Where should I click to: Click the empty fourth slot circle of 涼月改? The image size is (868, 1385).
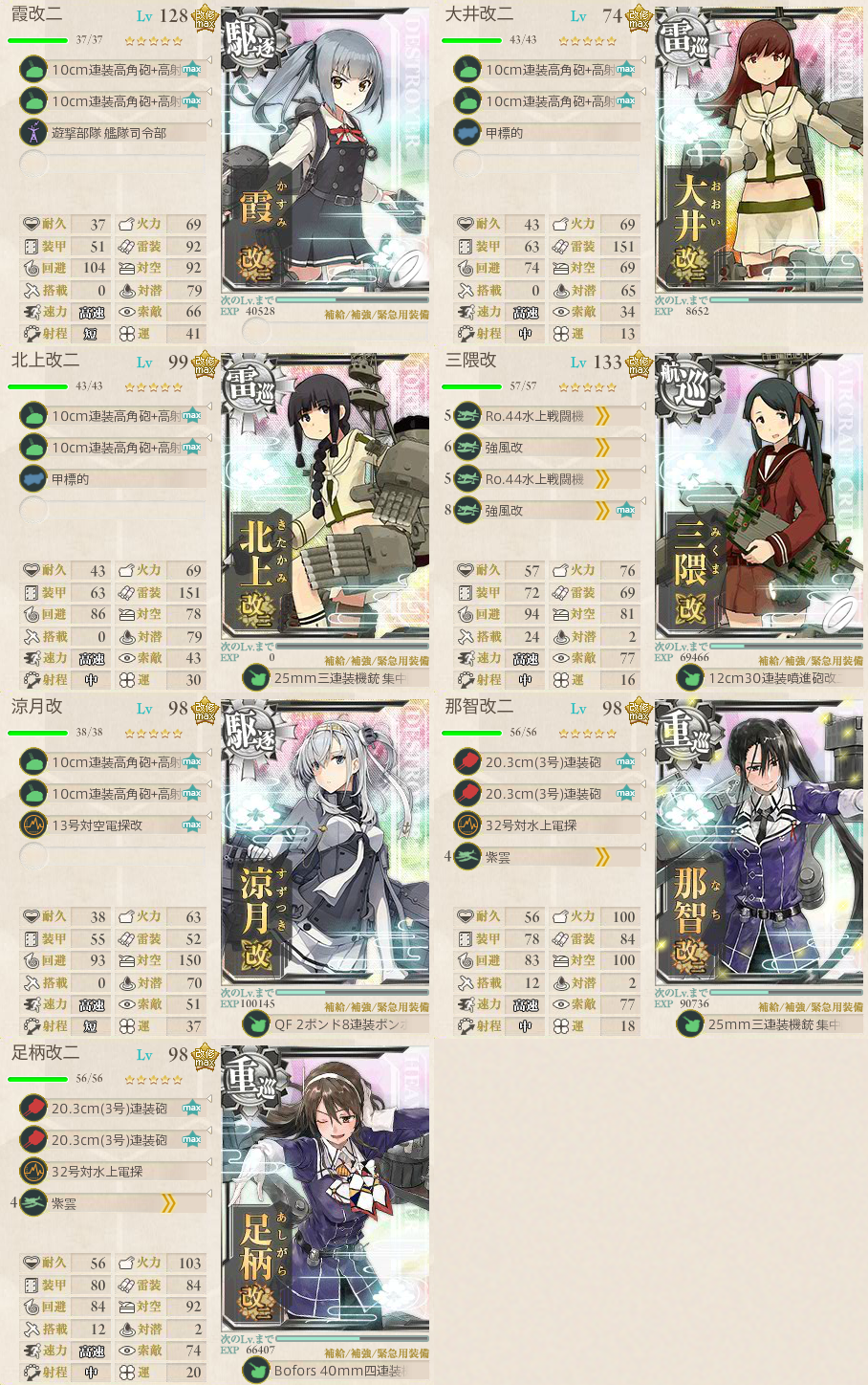33,856
